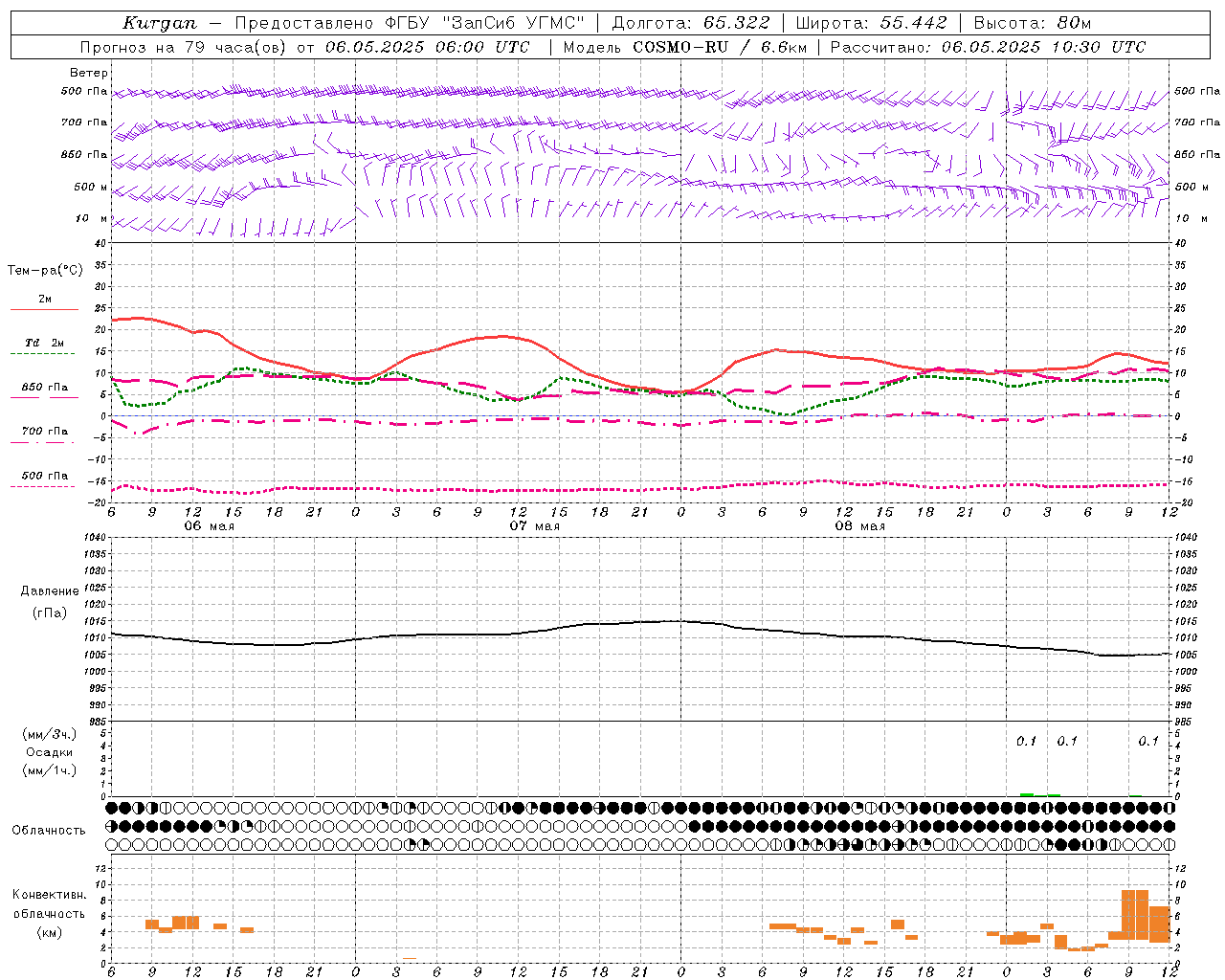Click the "Ветер" wind panel heading
Viewport: 1225px width, 980px height.
[x=89, y=73]
